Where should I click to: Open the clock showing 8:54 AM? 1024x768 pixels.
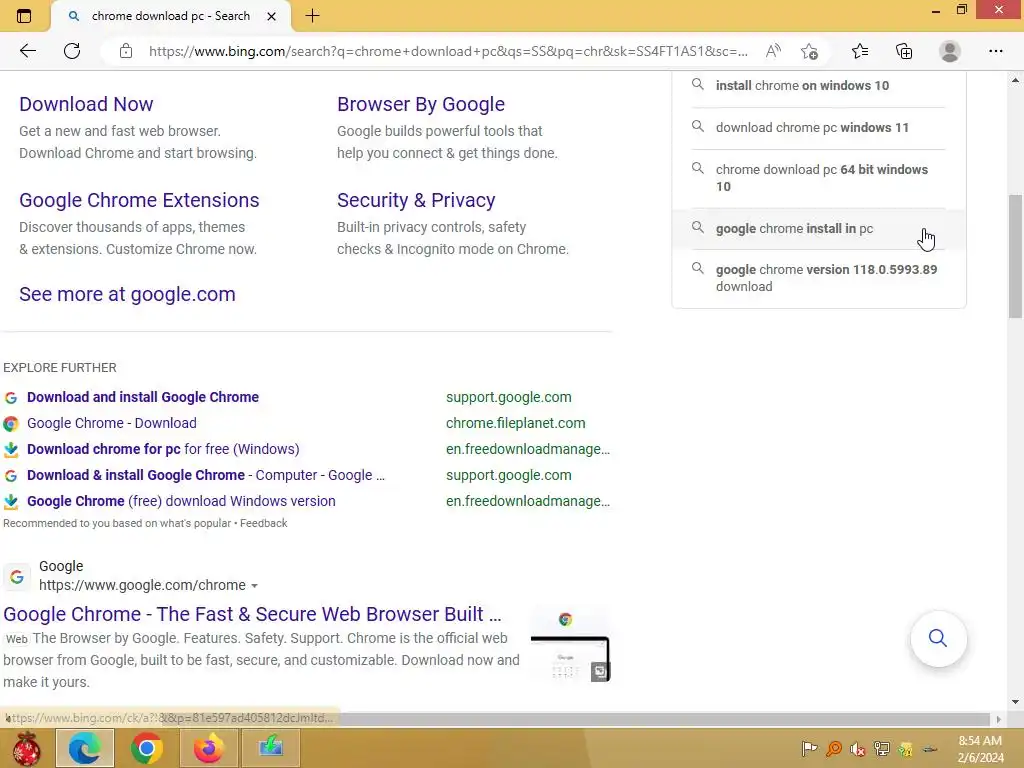[980, 749]
